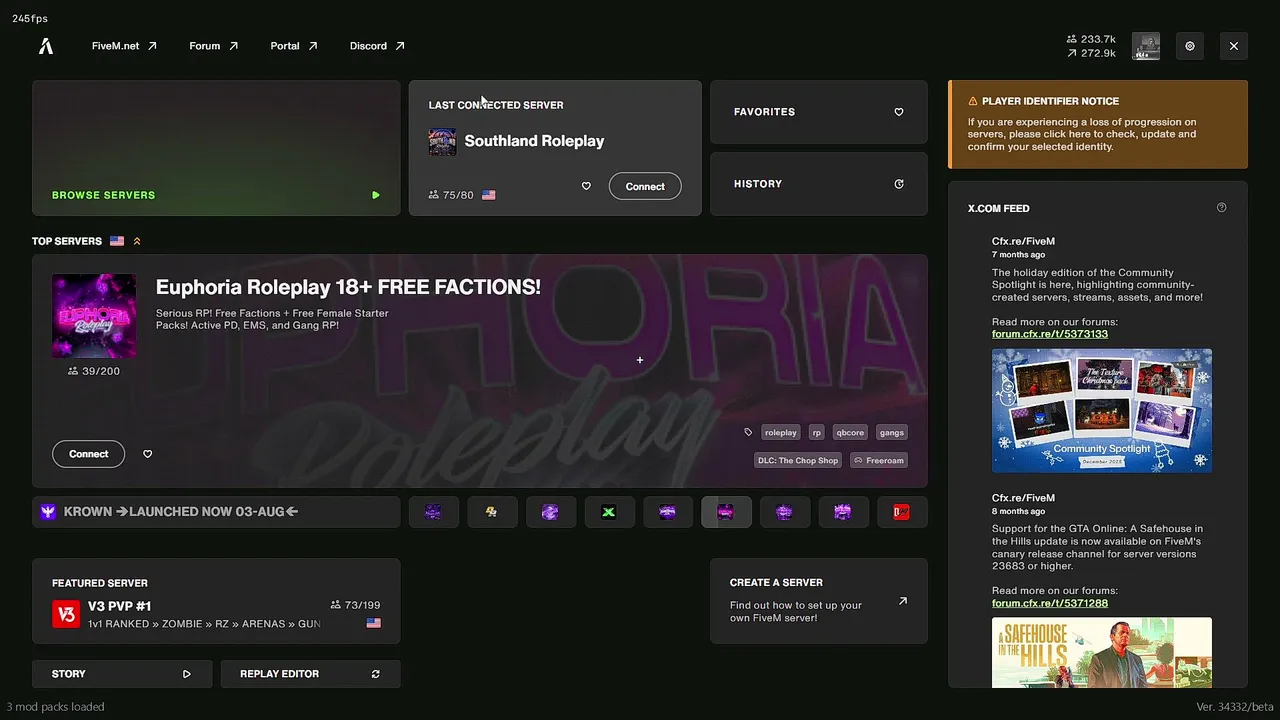Launch Story mode

121,674
